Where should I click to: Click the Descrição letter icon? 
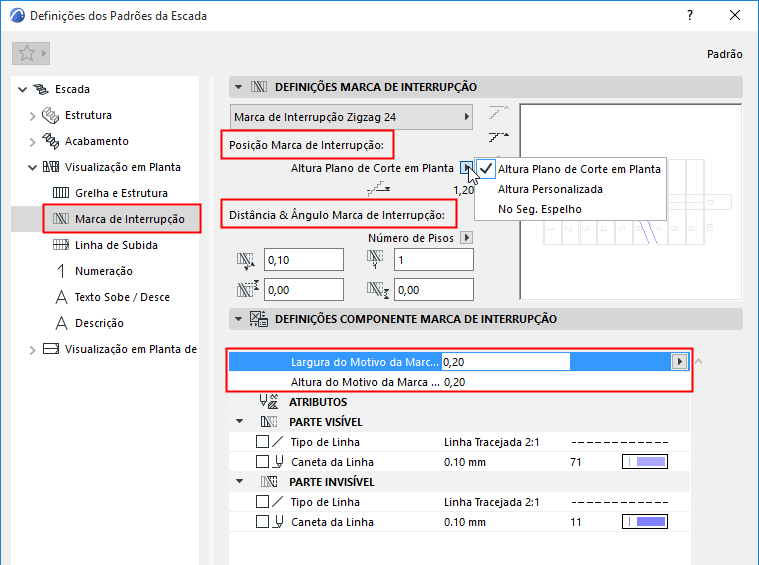click(x=61, y=323)
